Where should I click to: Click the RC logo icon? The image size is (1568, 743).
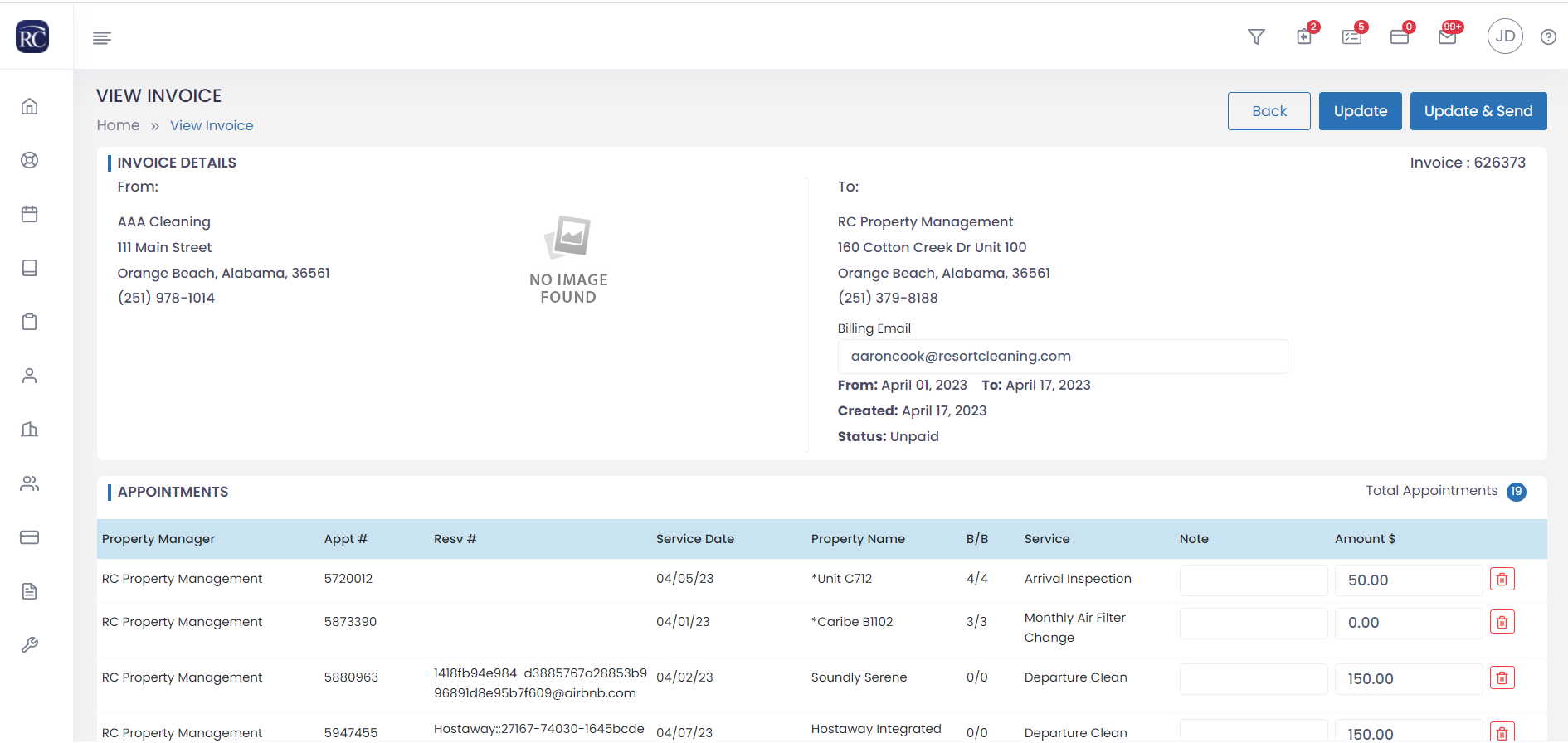point(32,36)
